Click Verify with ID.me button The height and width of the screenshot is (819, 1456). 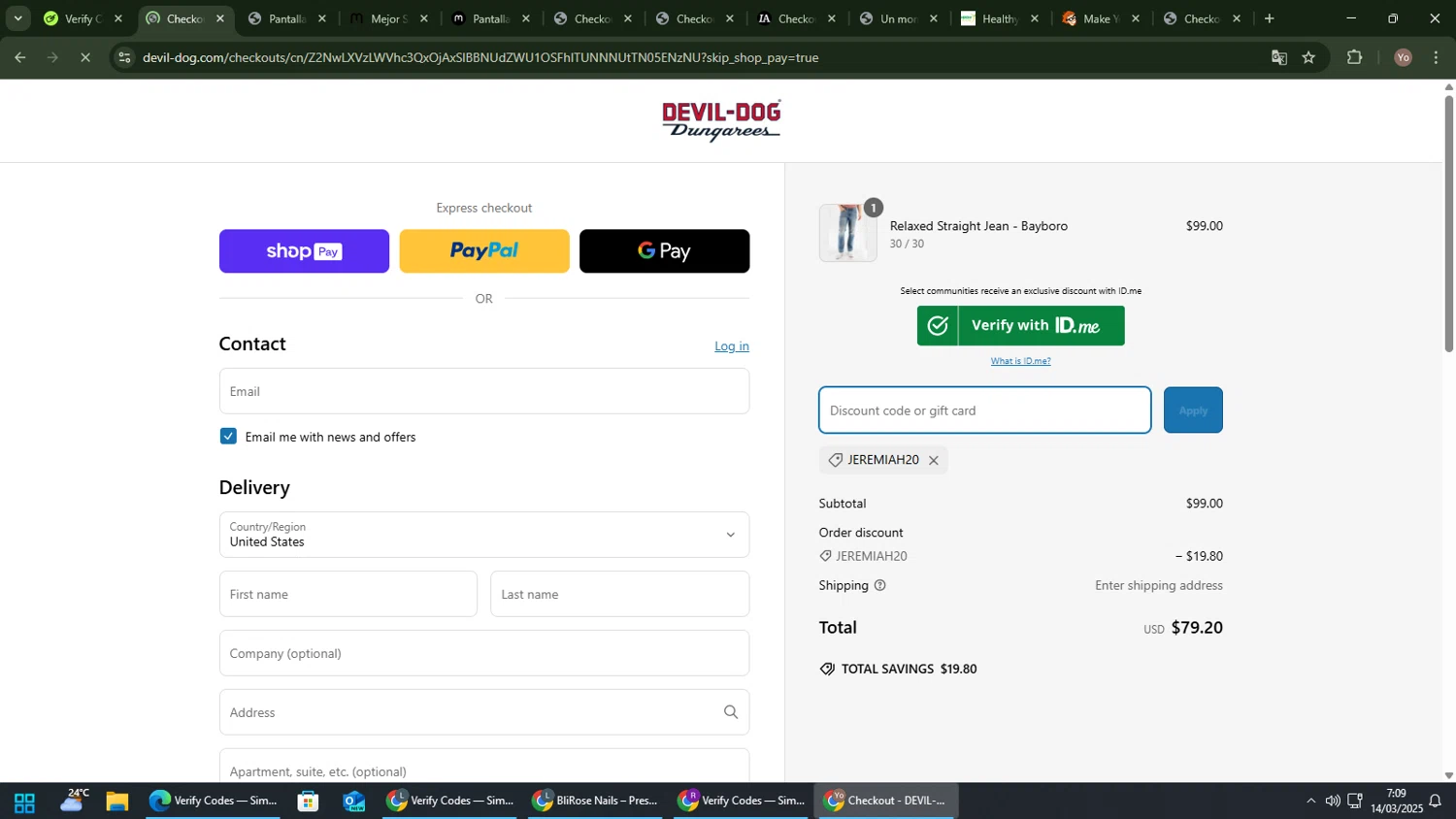point(1021,325)
